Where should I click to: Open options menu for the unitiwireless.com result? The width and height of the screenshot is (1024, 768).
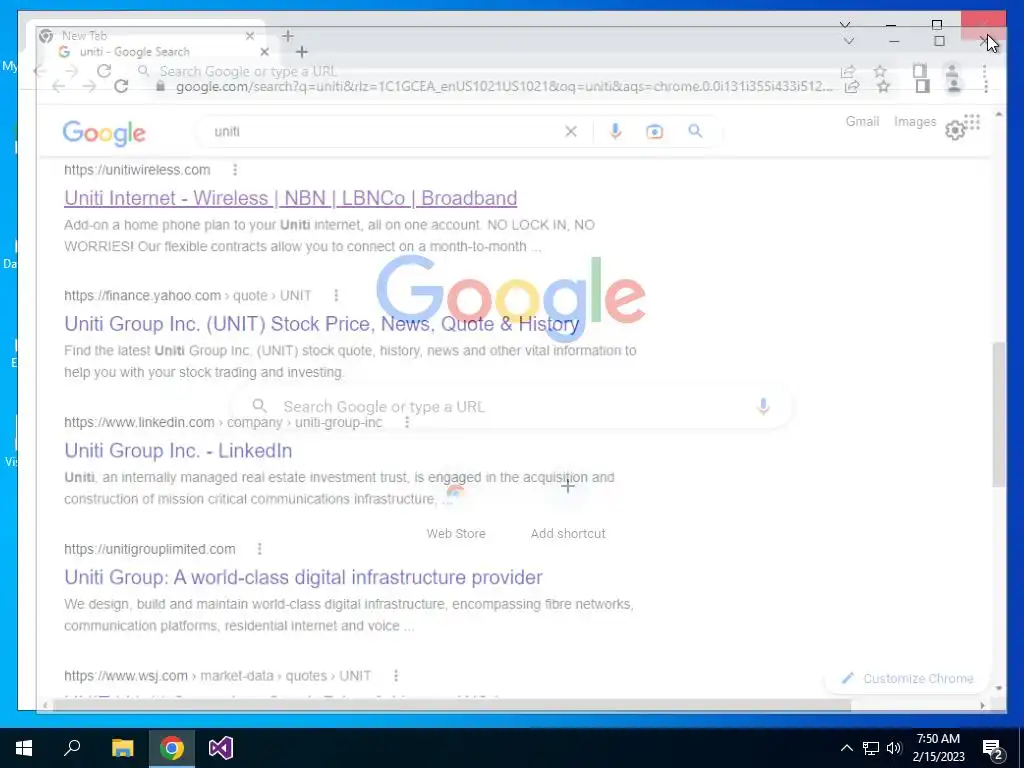coord(235,170)
